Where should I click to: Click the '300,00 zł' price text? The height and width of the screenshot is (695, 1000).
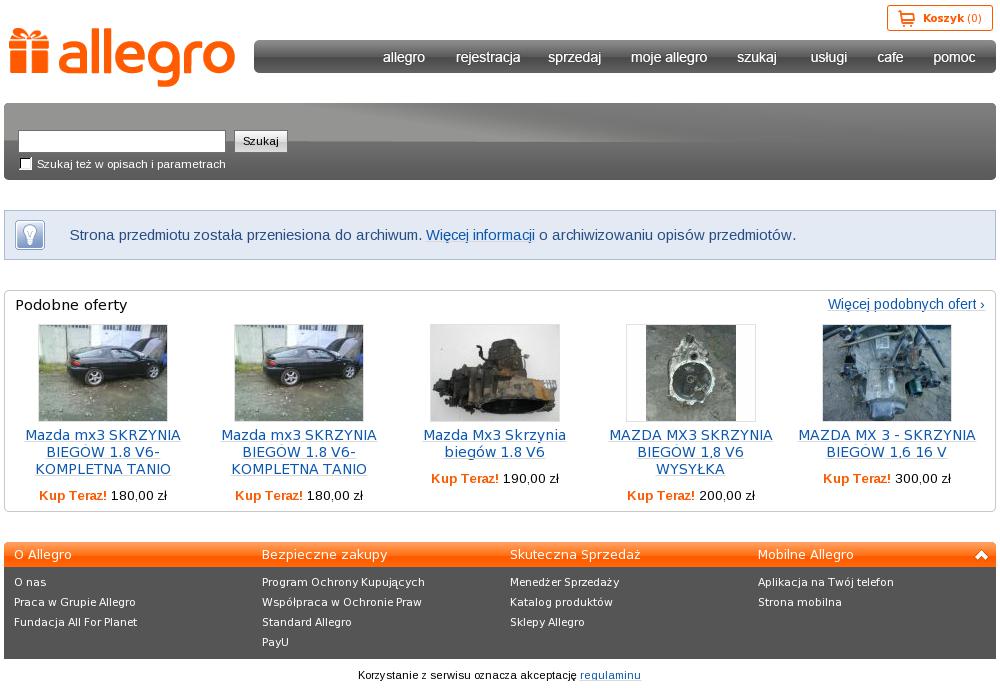click(x=923, y=479)
